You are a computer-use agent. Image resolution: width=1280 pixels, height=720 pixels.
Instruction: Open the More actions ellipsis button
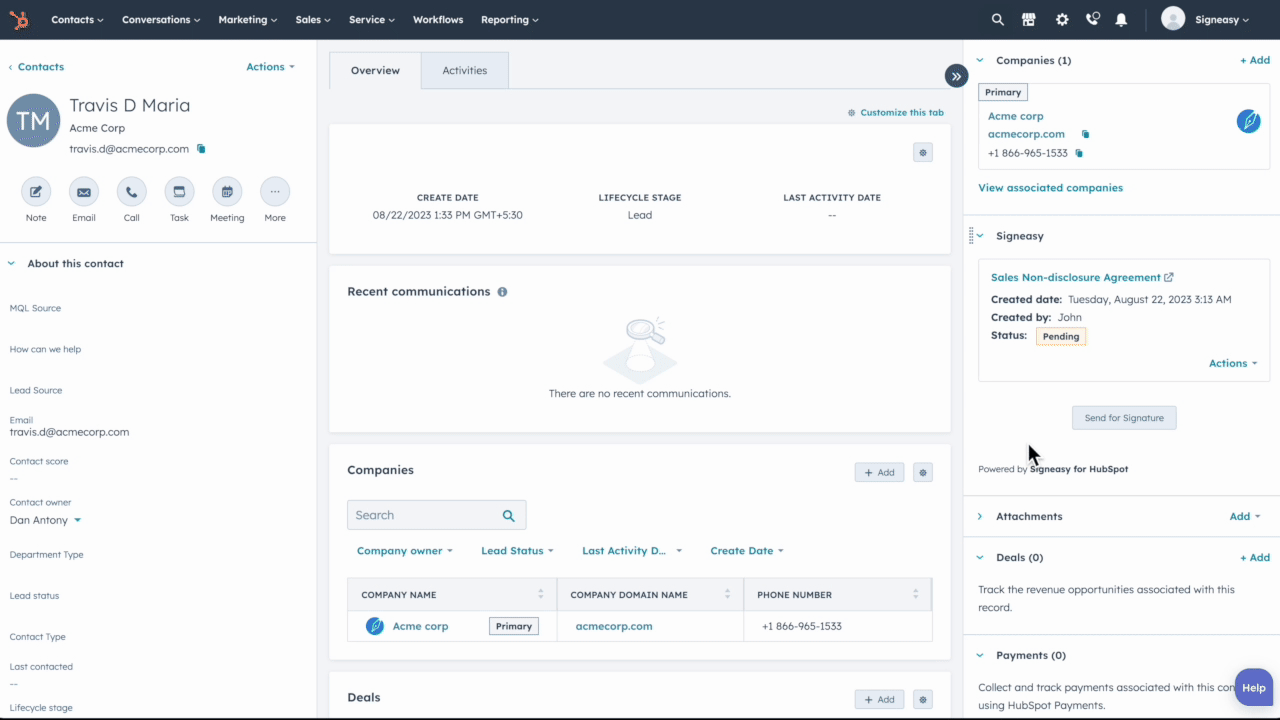click(x=275, y=192)
